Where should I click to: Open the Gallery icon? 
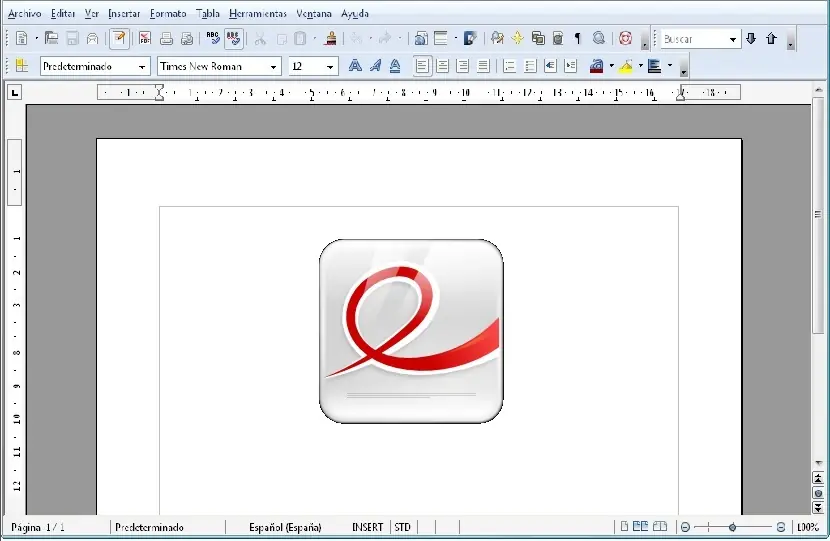pyautogui.click(x=538, y=39)
